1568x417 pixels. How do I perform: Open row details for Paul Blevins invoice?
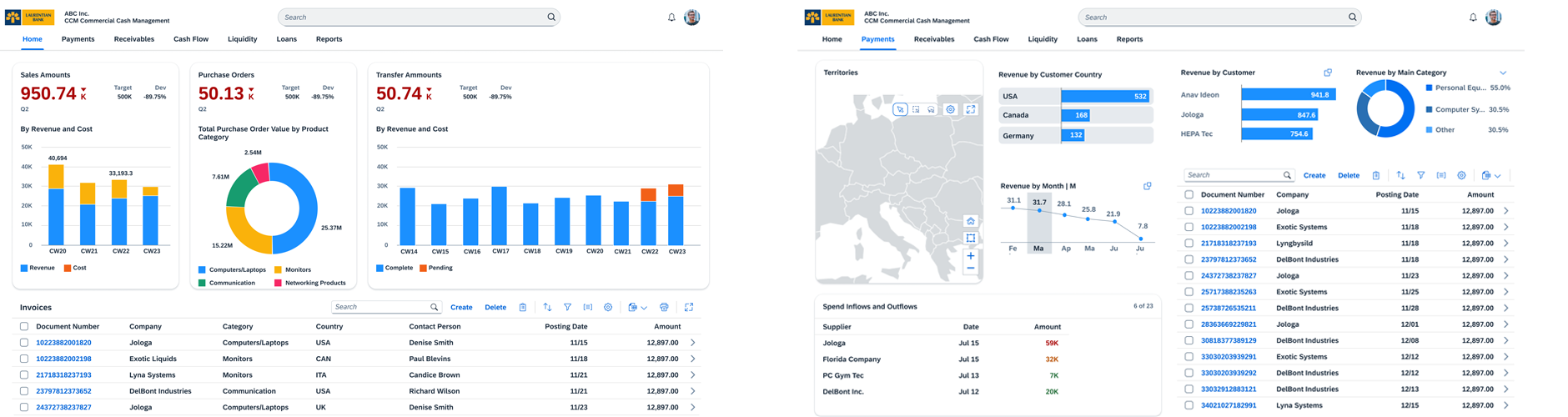(x=692, y=359)
